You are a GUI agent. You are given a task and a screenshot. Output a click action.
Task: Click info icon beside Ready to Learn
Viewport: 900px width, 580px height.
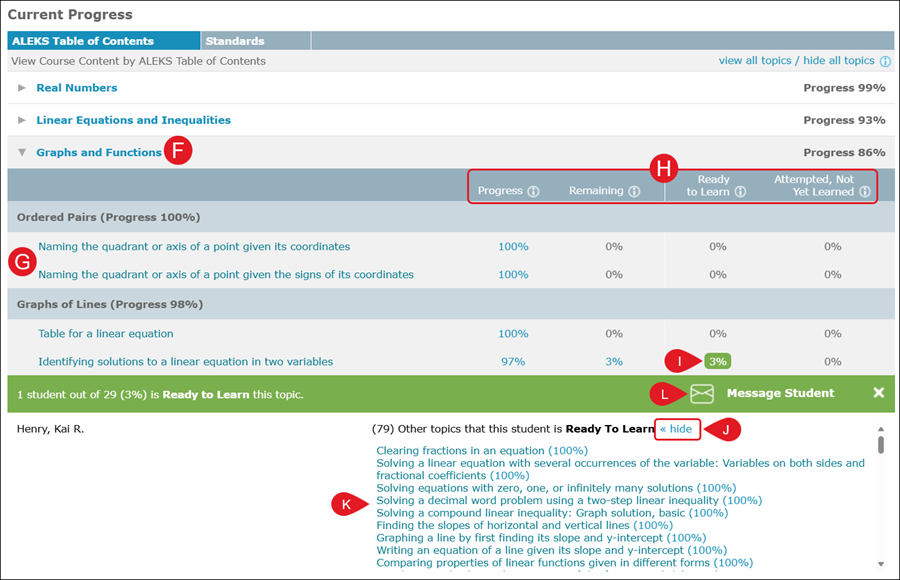pos(740,192)
